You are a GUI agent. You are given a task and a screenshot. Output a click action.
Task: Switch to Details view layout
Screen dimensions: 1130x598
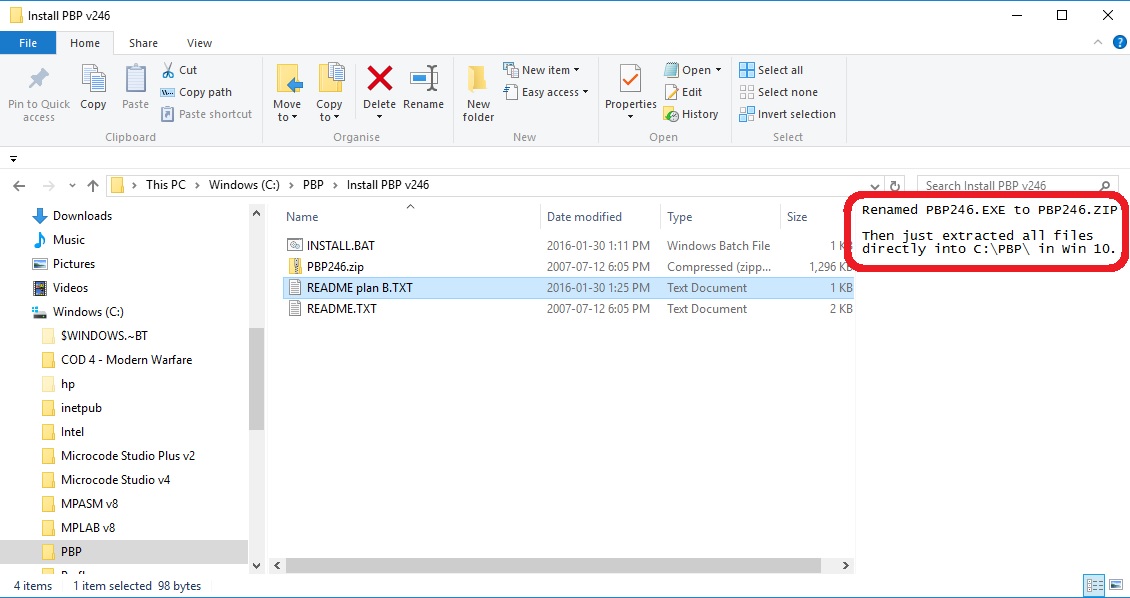click(x=1094, y=585)
